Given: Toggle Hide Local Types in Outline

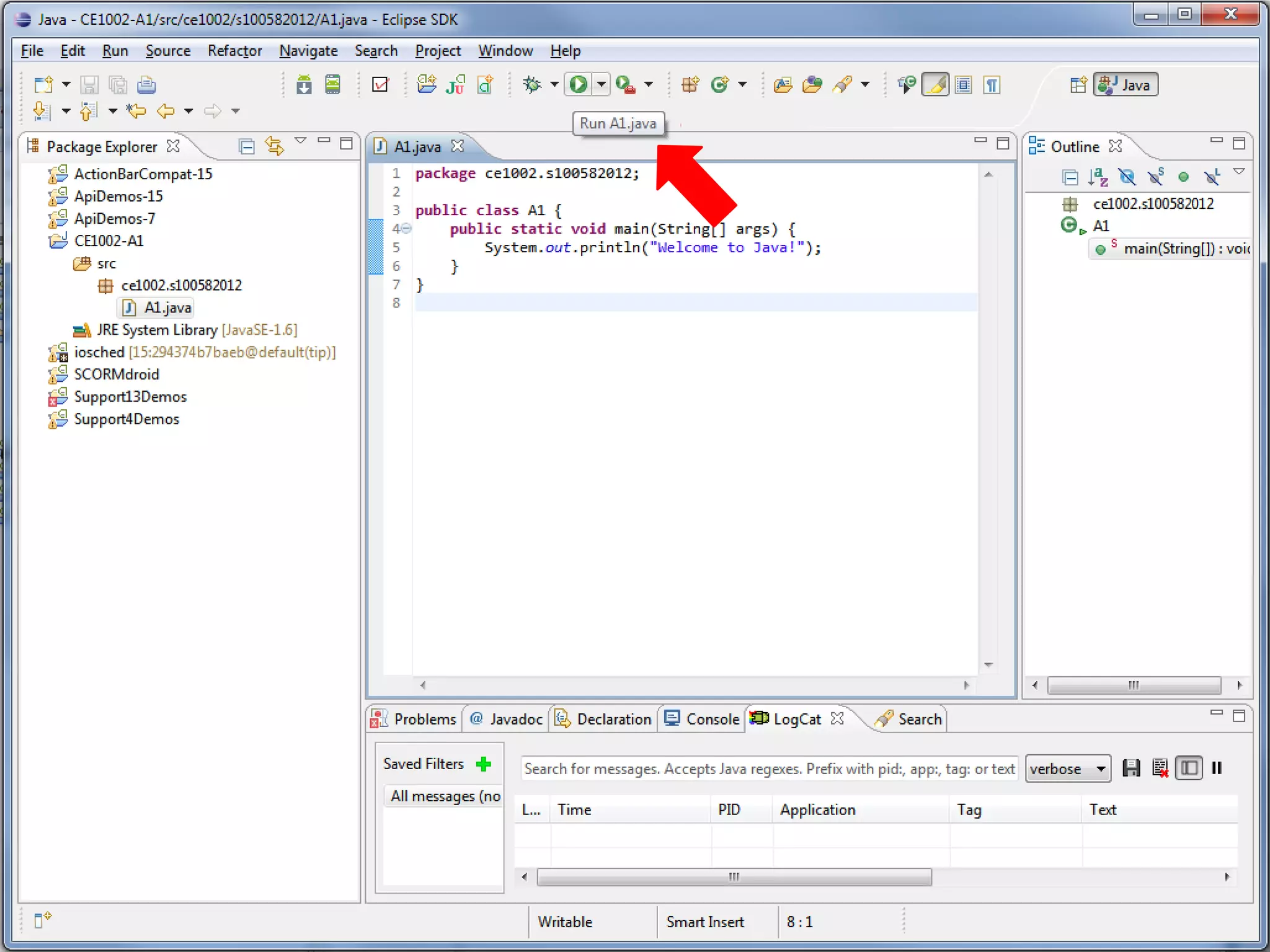Looking at the screenshot, I should point(1212,177).
